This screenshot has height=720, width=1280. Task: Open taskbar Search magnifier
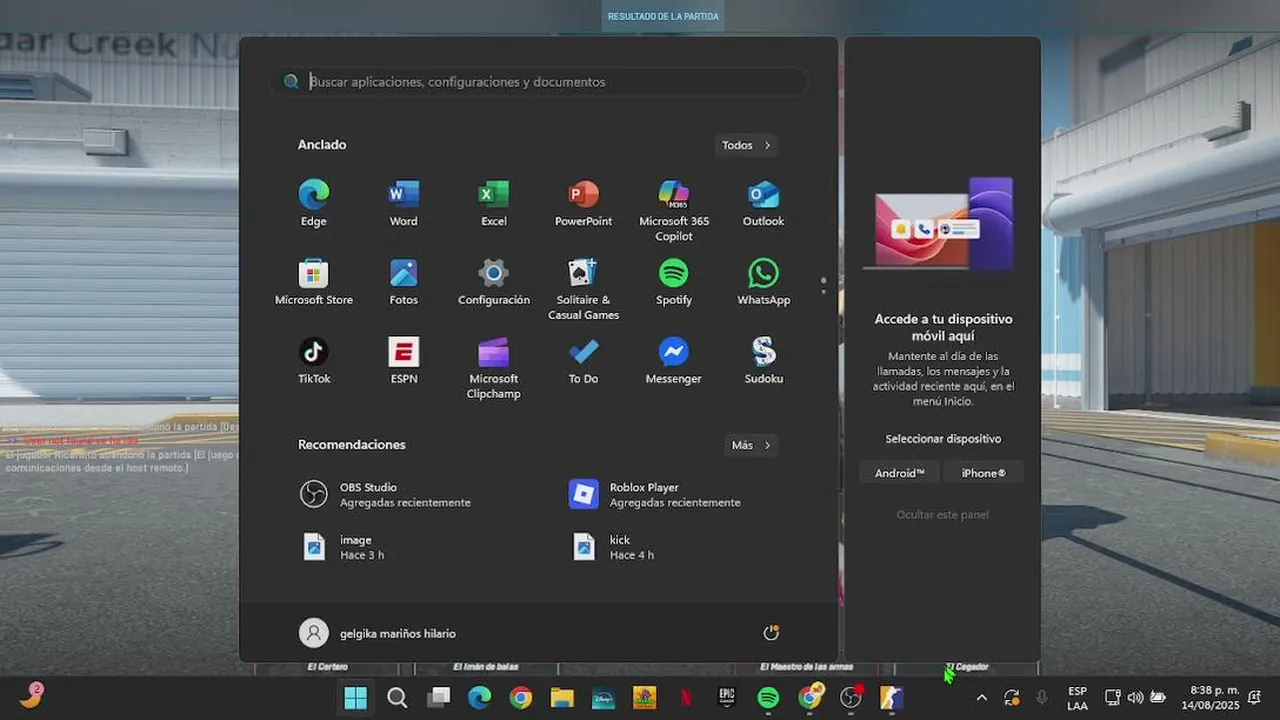[x=397, y=698]
